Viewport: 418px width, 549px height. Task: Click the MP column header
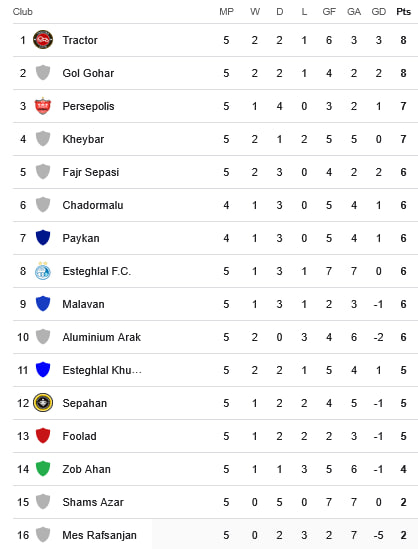click(226, 12)
